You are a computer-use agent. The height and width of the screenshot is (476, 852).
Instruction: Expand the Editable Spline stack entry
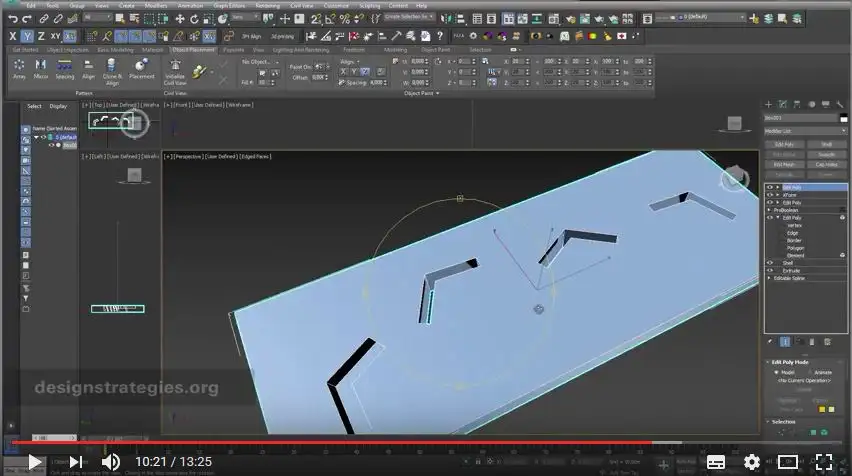pyautogui.click(x=769, y=278)
